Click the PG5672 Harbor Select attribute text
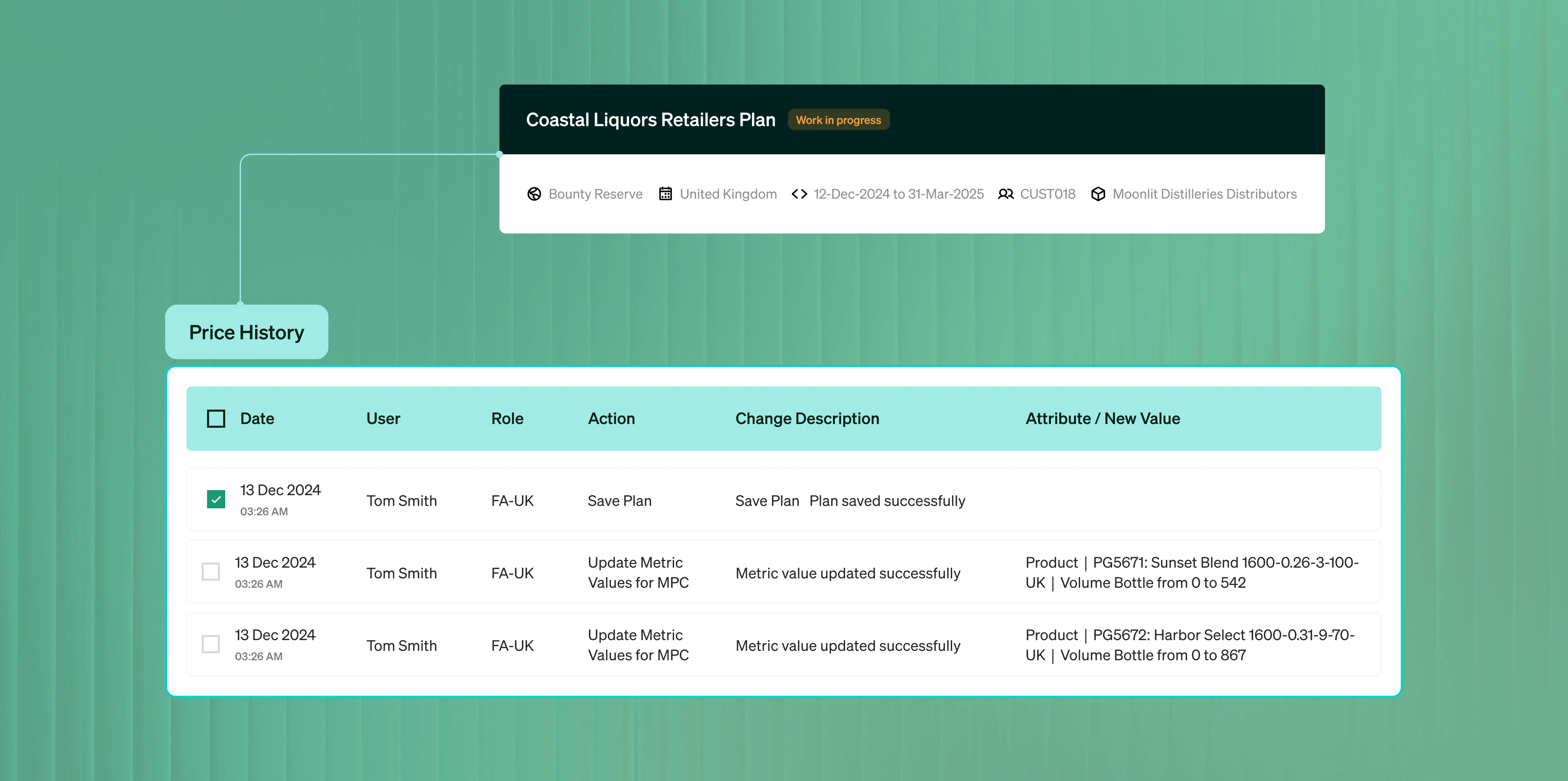The width and height of the screenshot is (1568, 781). coord(1189,645)
